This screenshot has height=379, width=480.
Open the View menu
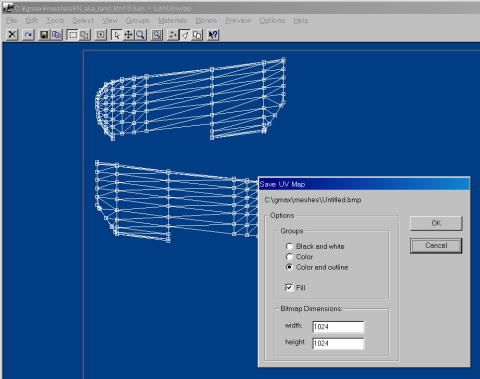point(110,20)
